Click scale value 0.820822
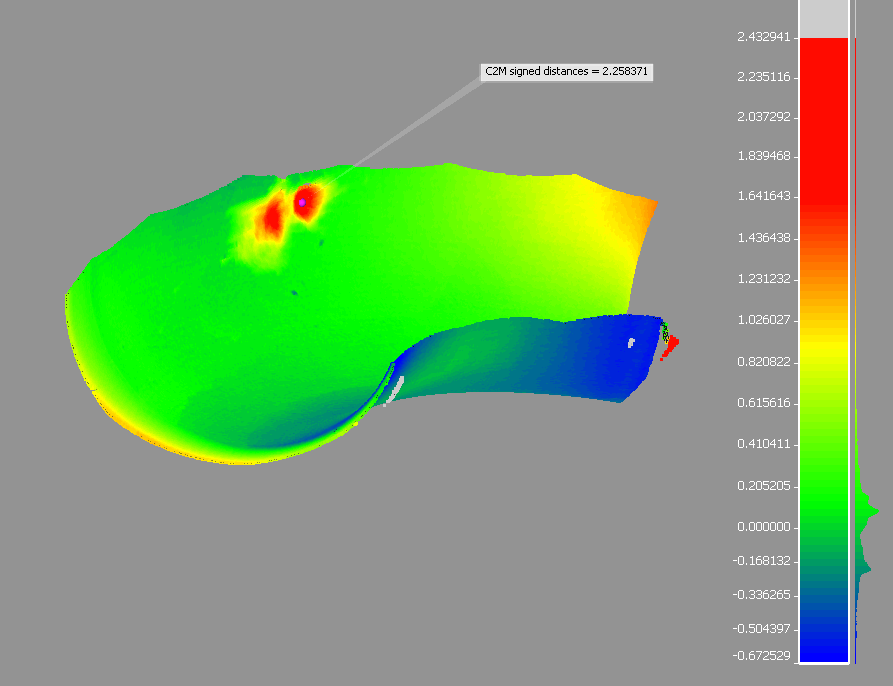Screen dimensions: 893x686 pos(764,362)
